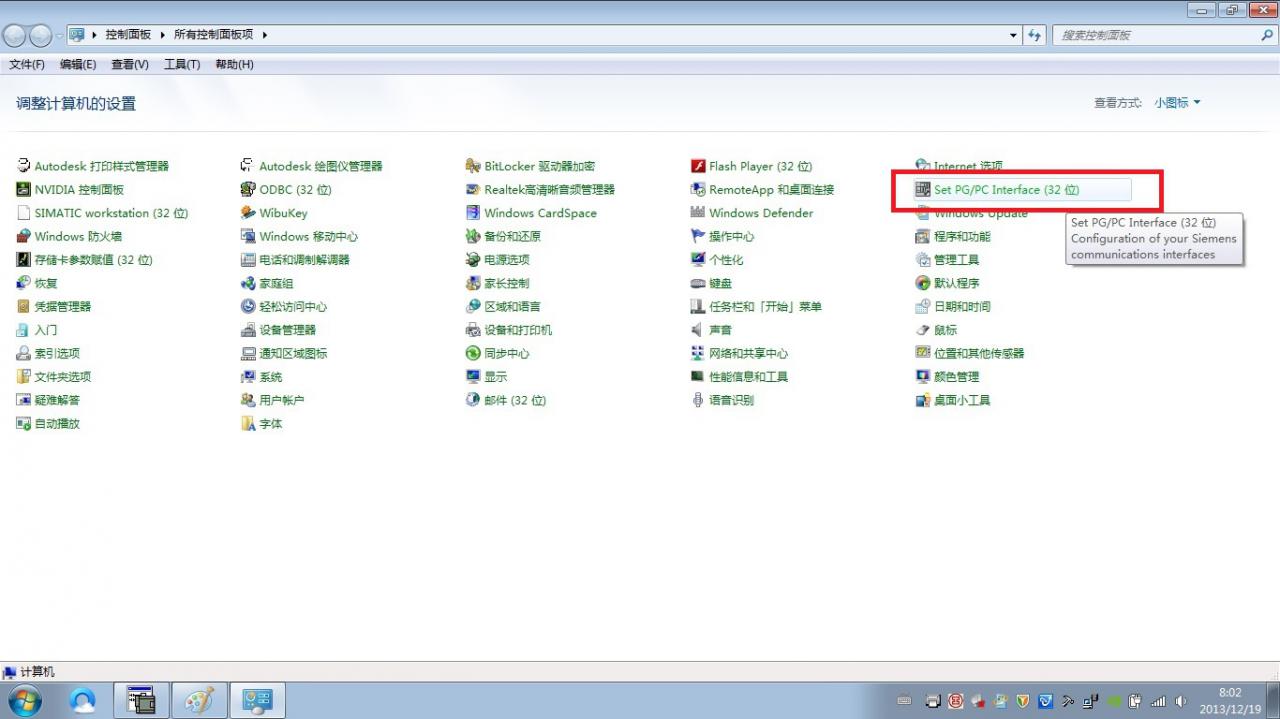Open the NVIDIA 控制面板 icon
Viewport: 1280px width, 719px height.
(x=25, y=189)
